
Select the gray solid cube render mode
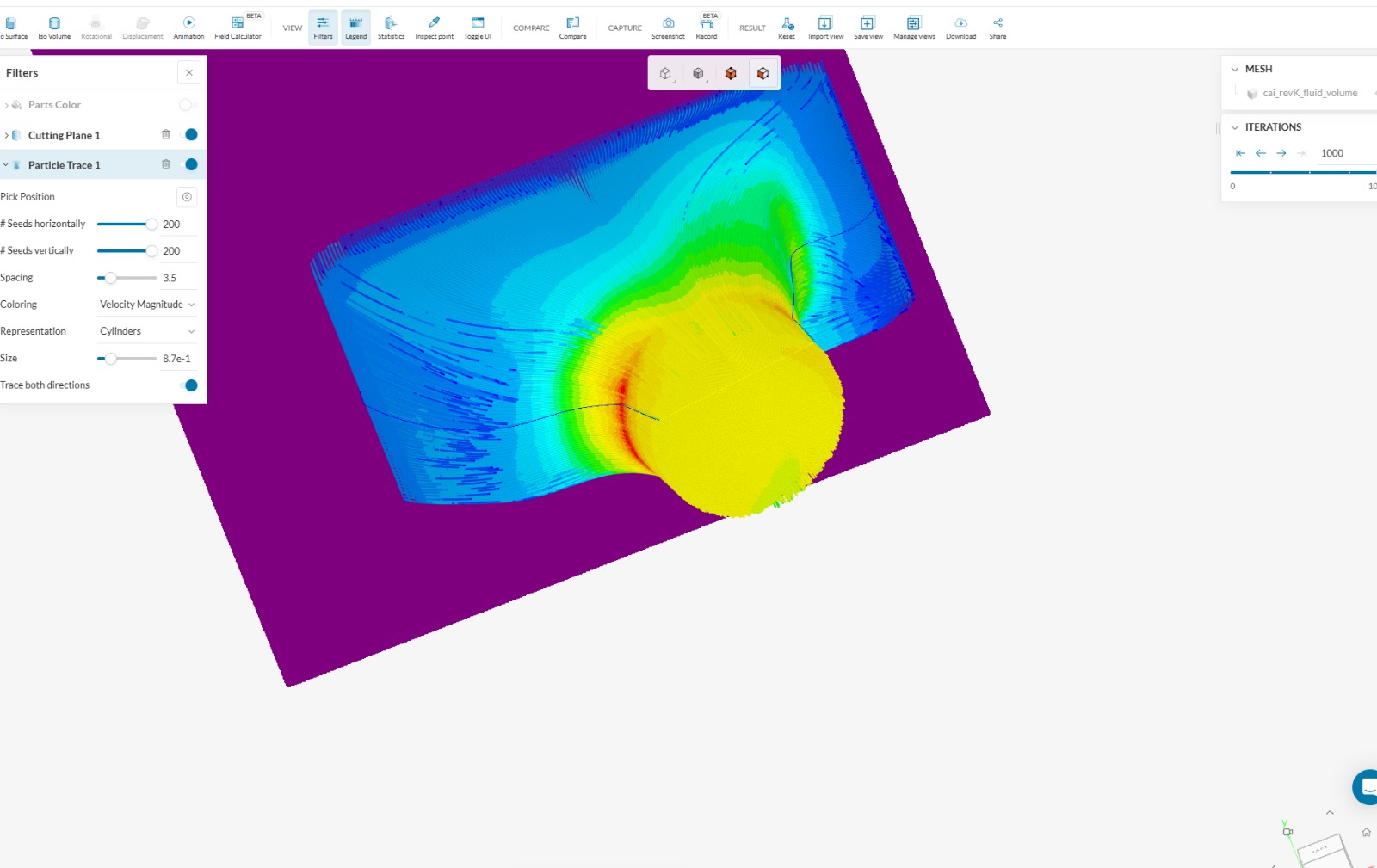point(698,73)
